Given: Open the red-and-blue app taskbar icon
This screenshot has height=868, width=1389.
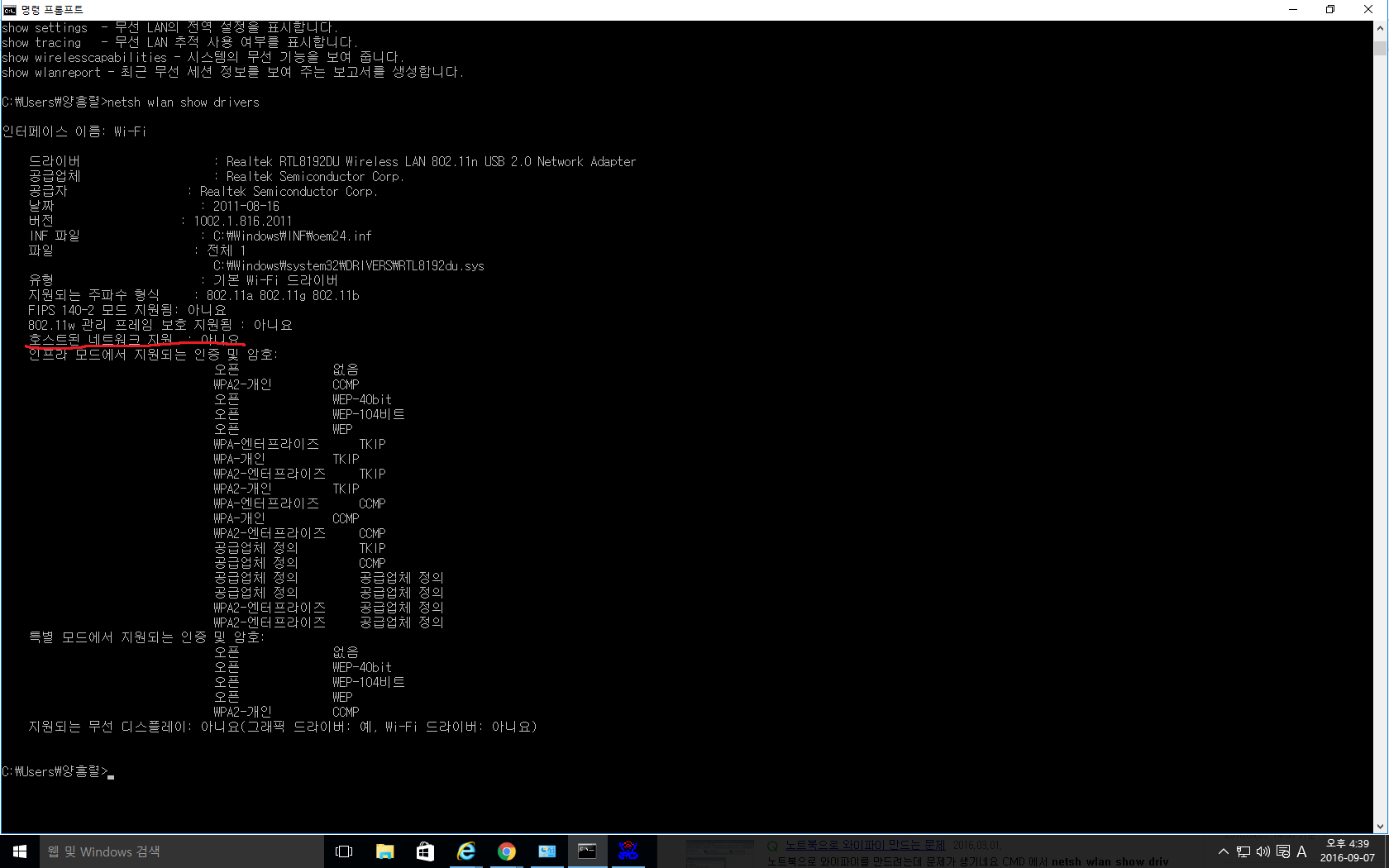Looking at the screenshot, I should coord(628,851).
